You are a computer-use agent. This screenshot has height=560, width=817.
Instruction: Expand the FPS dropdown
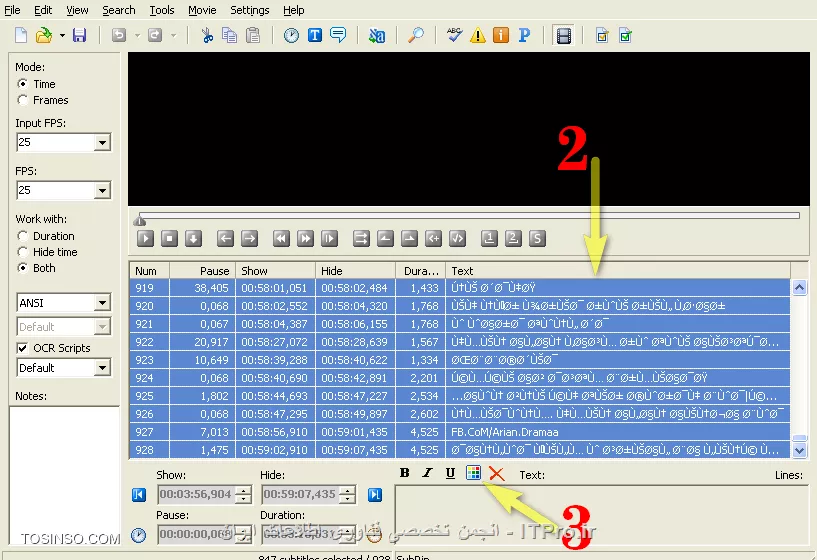coord(103,190)
